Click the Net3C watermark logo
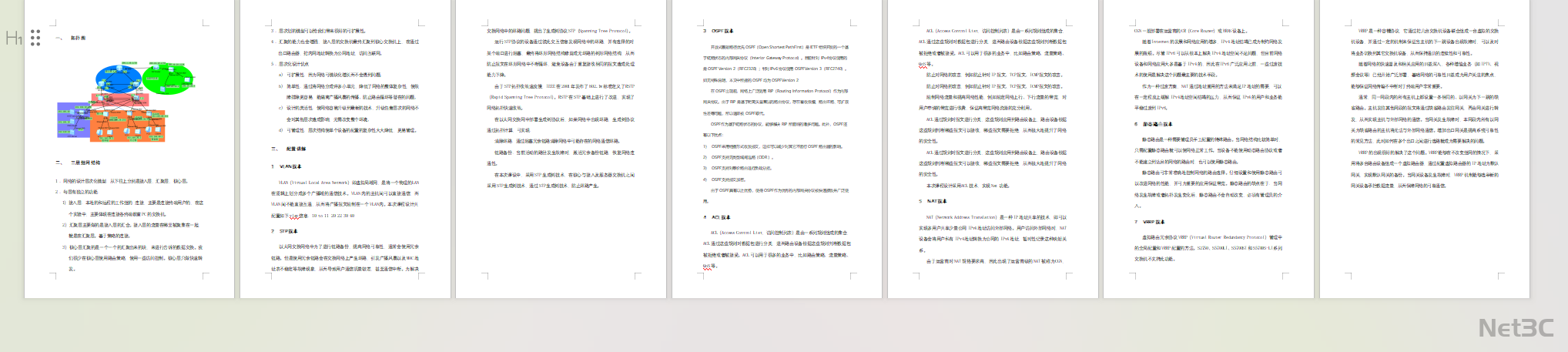 coord(1515,328)
